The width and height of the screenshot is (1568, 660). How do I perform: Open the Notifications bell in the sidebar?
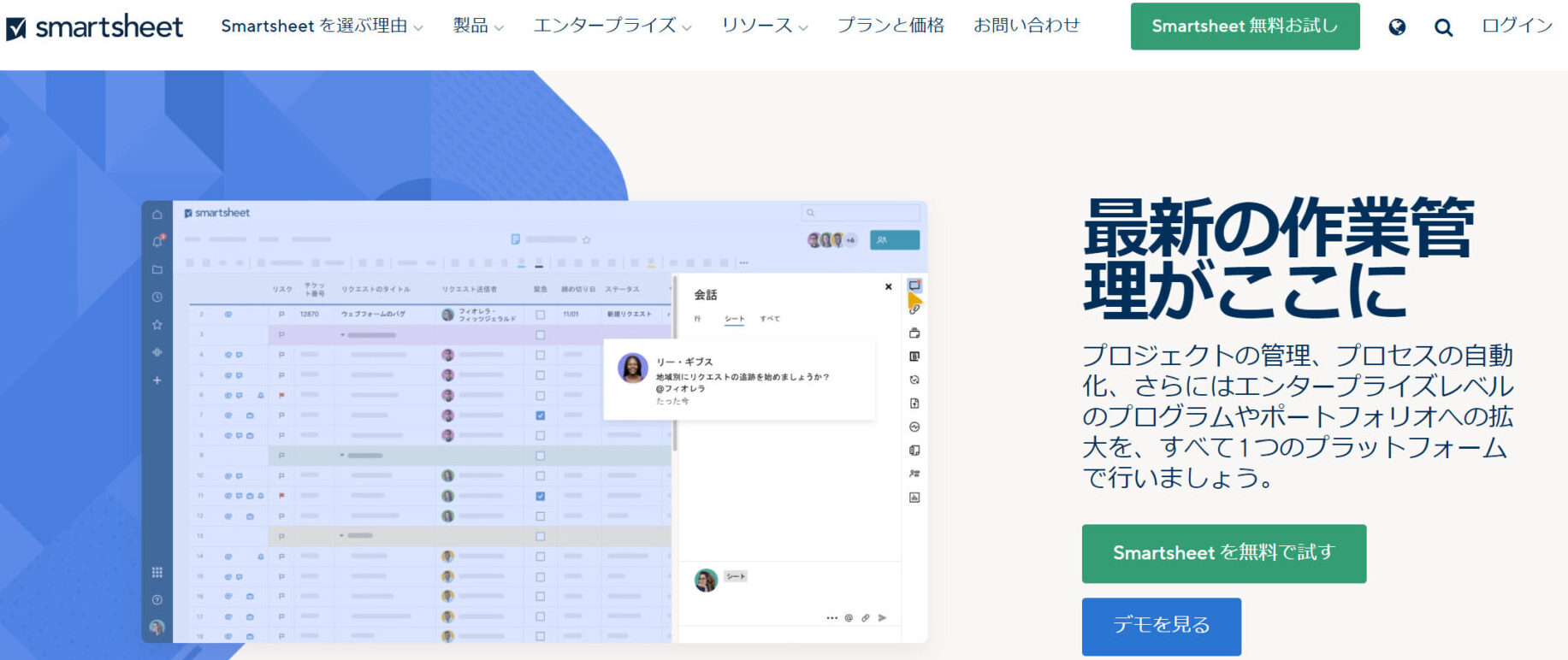tap(157, 242)
